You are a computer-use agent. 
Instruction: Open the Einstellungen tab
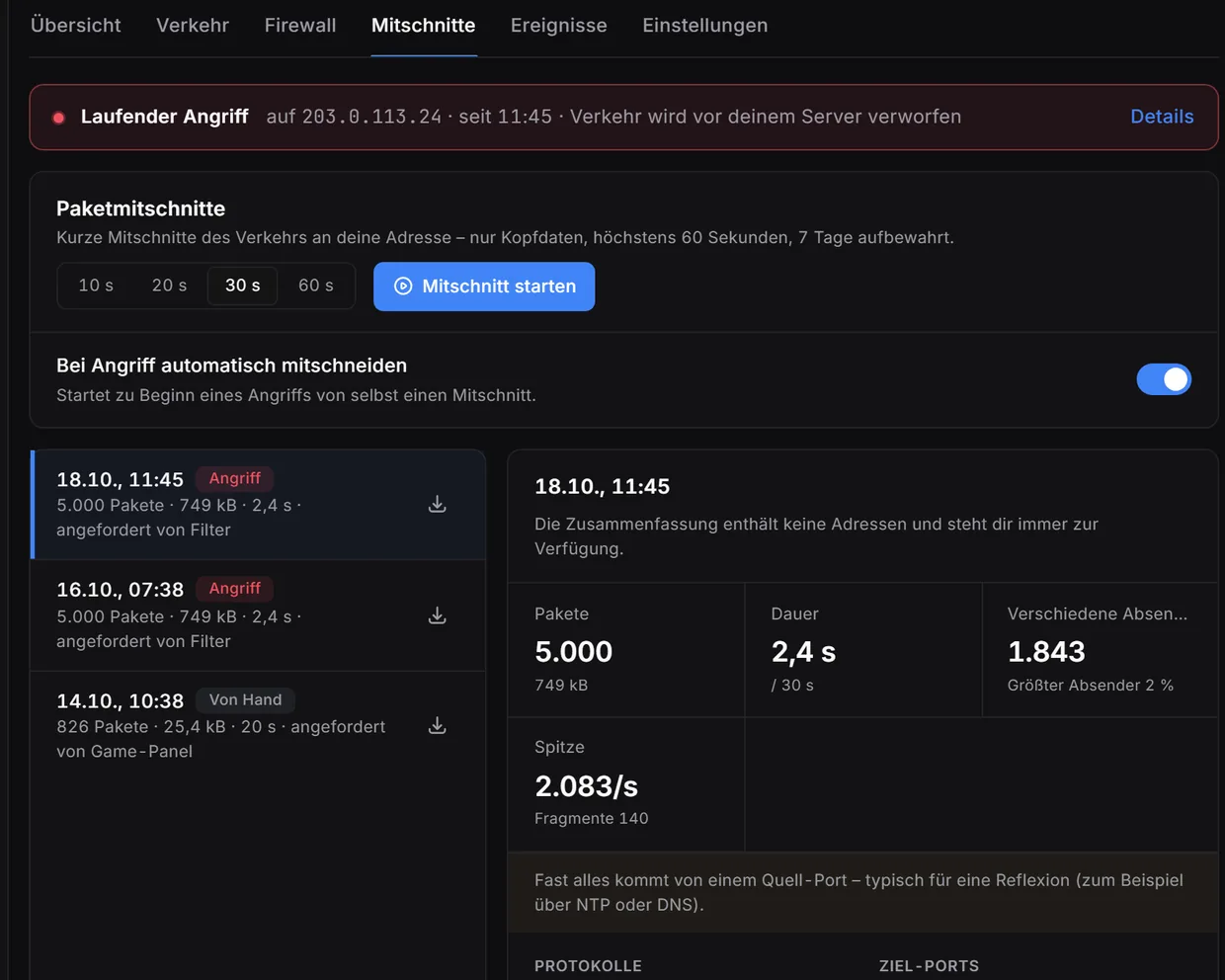click(x=705, y=26)
